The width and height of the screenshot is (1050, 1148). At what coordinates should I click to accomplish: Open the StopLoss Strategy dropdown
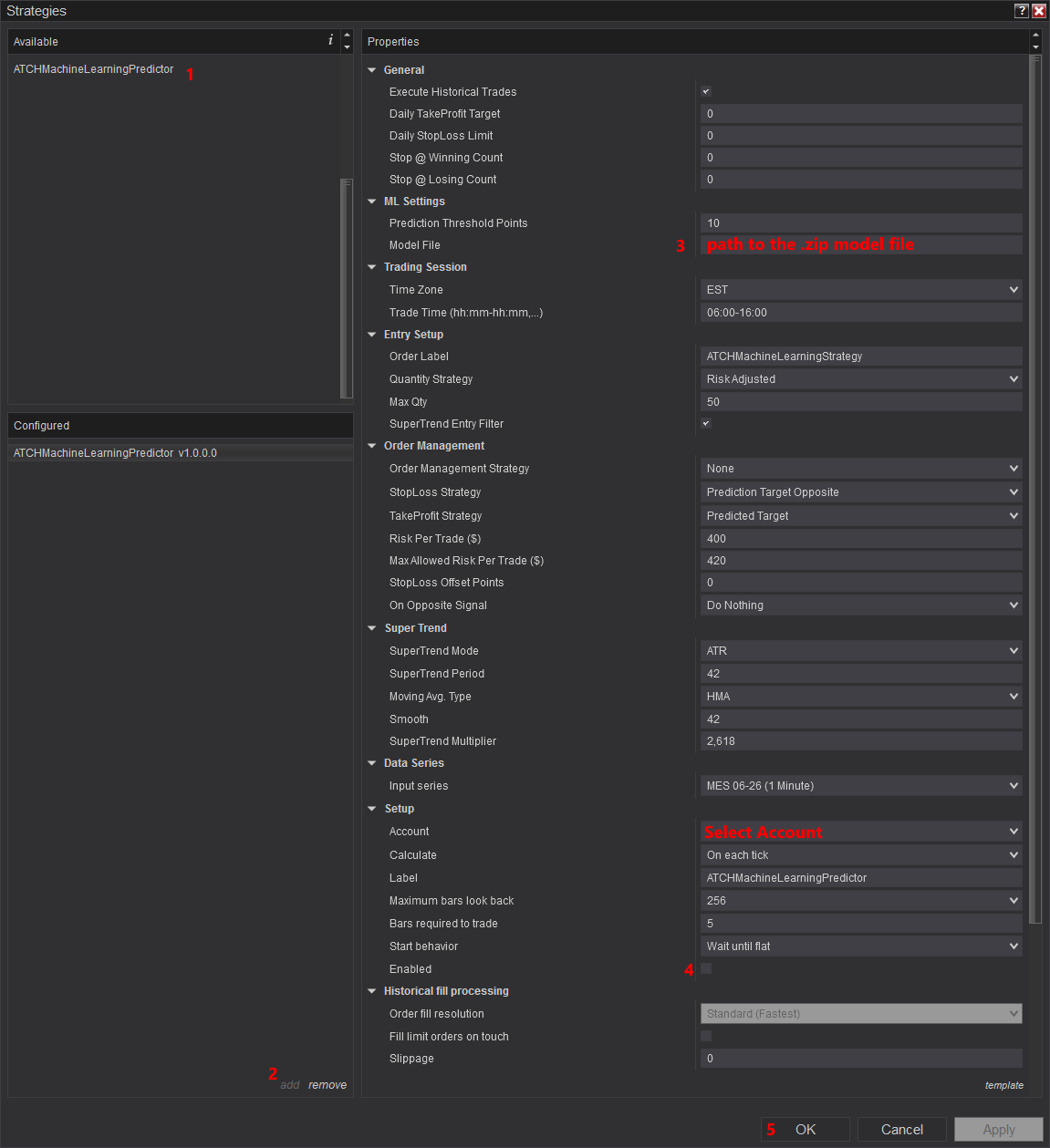860,492
